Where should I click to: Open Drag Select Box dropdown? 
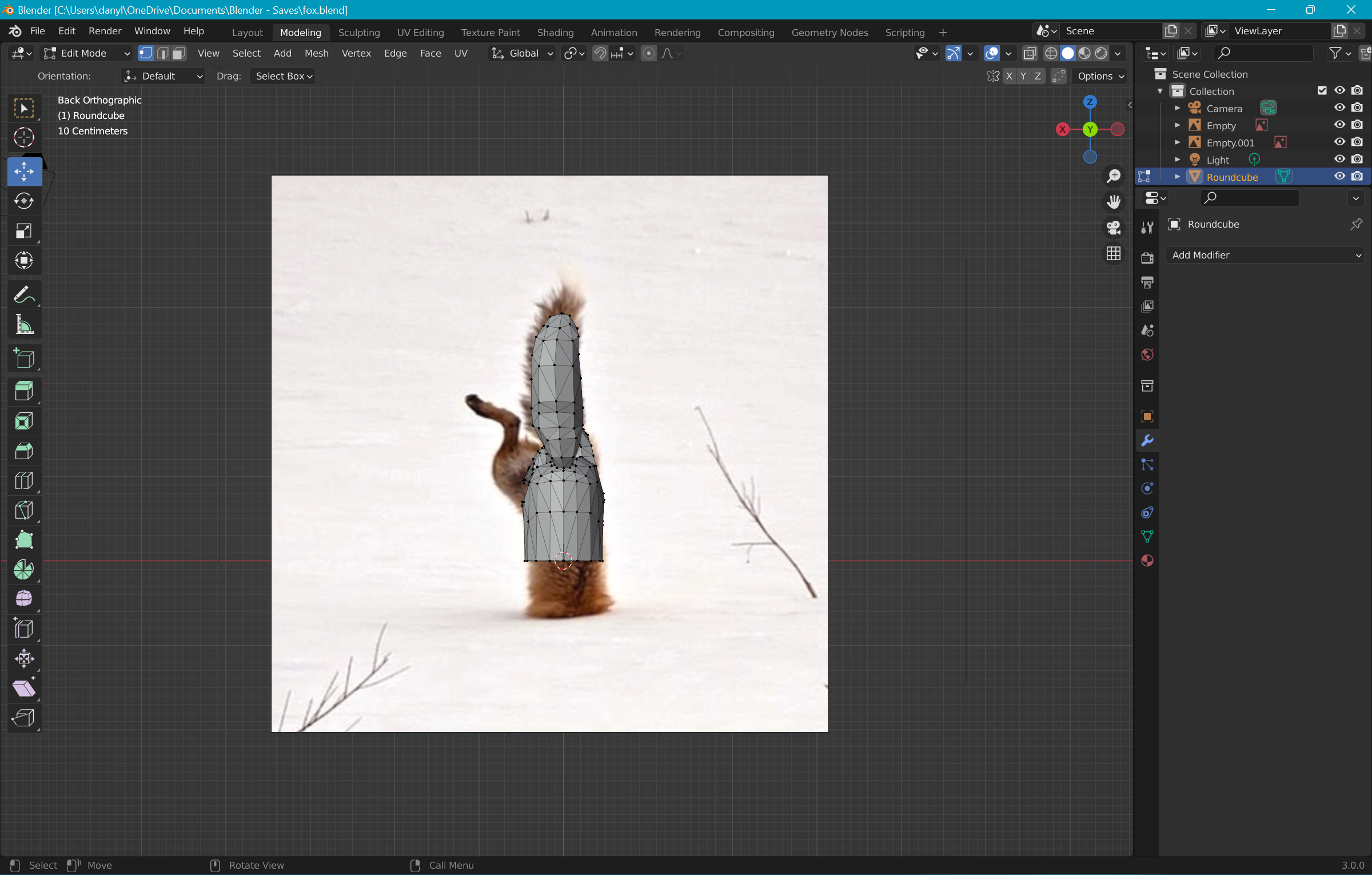[282, 76]
